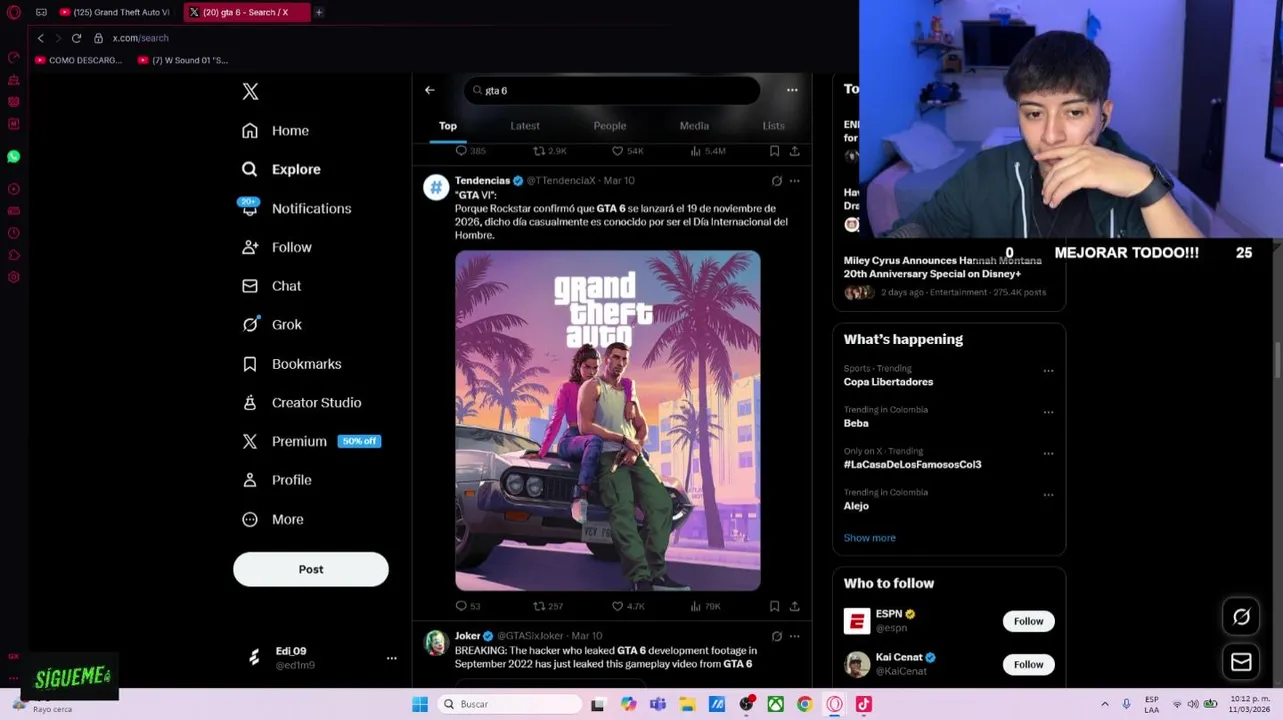Open Creator Studio
The width and height of the screenshot is (1283, 720).
302,403
